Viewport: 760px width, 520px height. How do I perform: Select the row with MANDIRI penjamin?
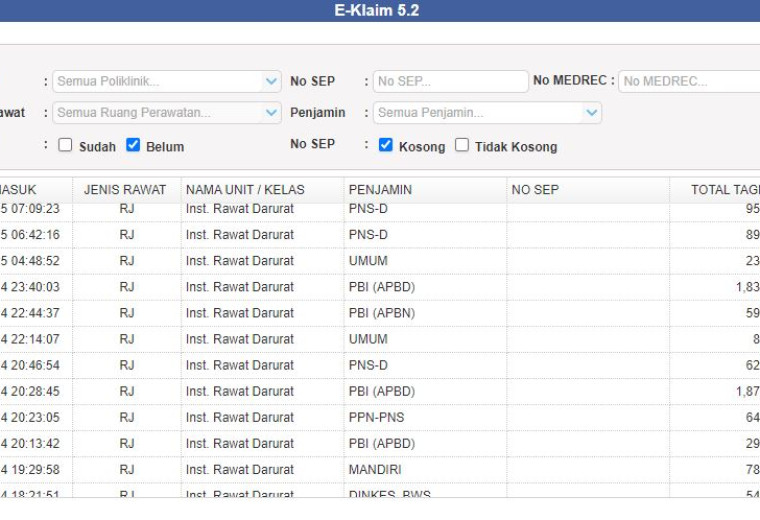(x=380, y=470)
